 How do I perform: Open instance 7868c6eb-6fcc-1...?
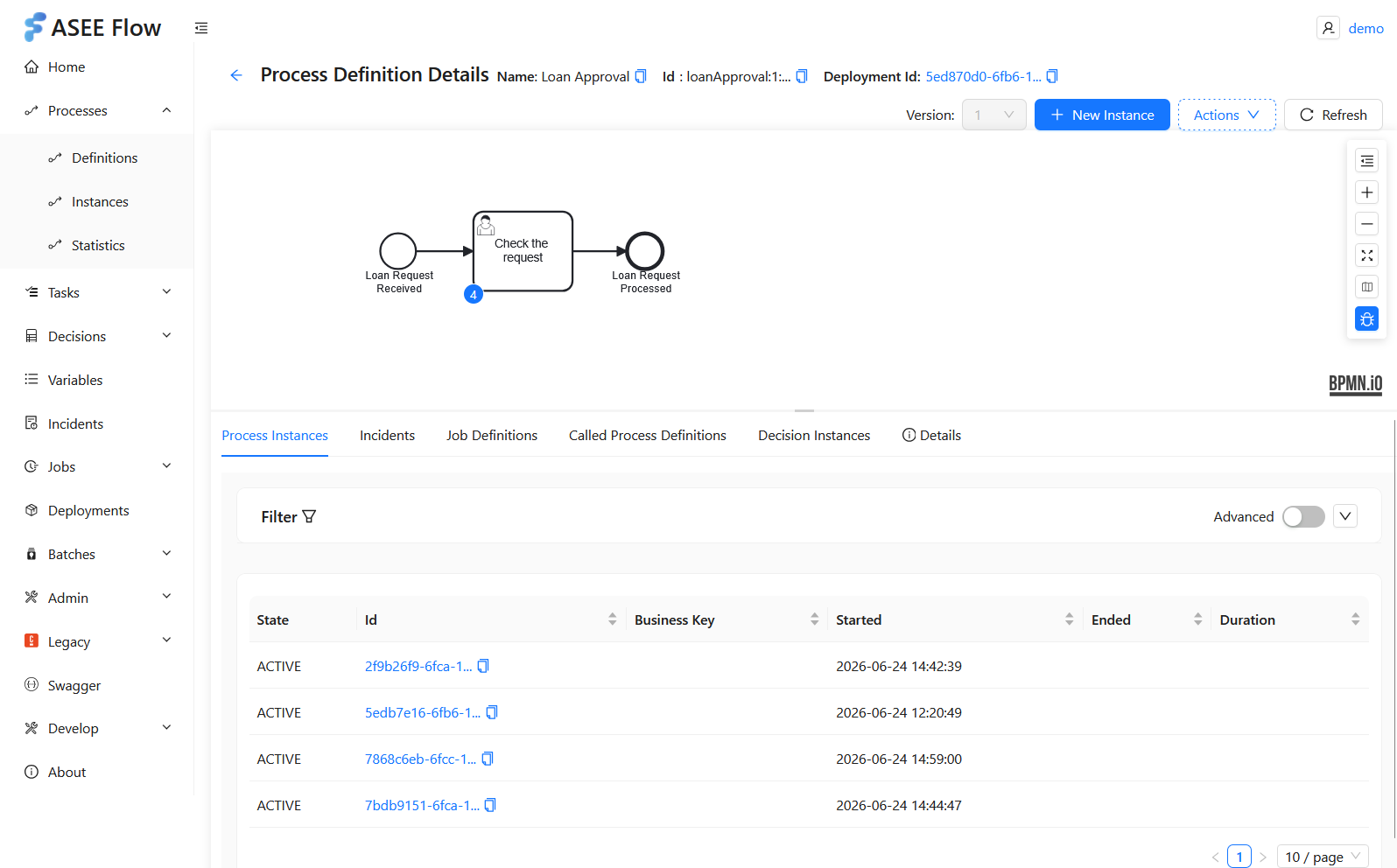click(420, 759)
